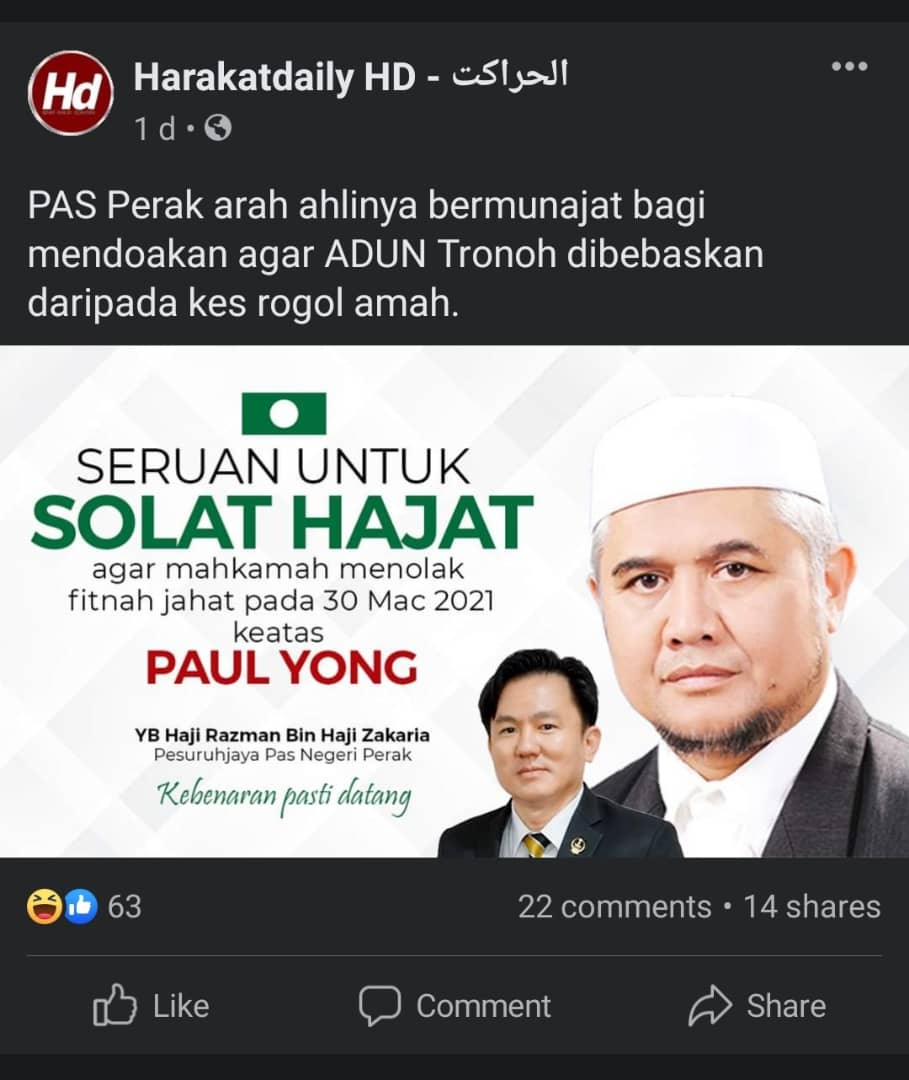Click the PAUL YONG red text in poster

[x=282, y=667]
